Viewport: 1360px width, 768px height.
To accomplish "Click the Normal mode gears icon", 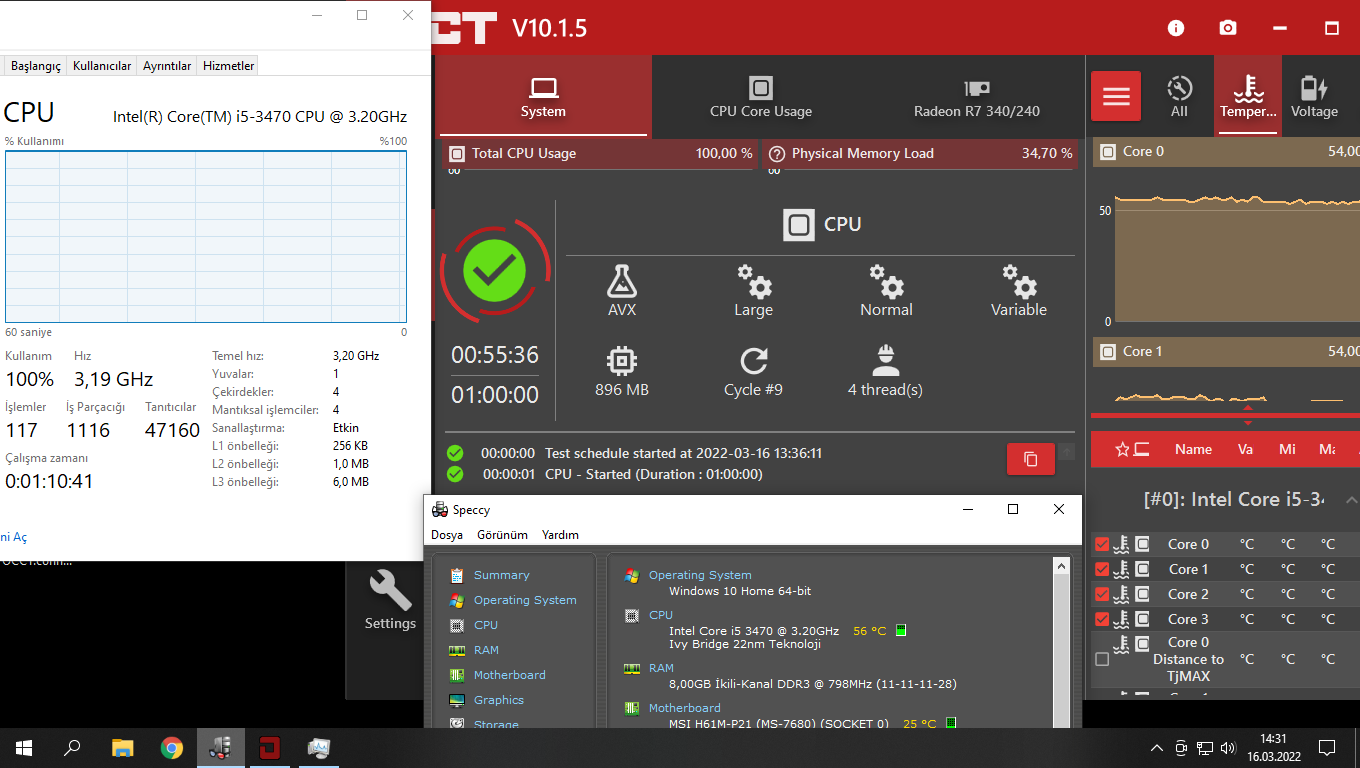I will [x=886, y=281].
